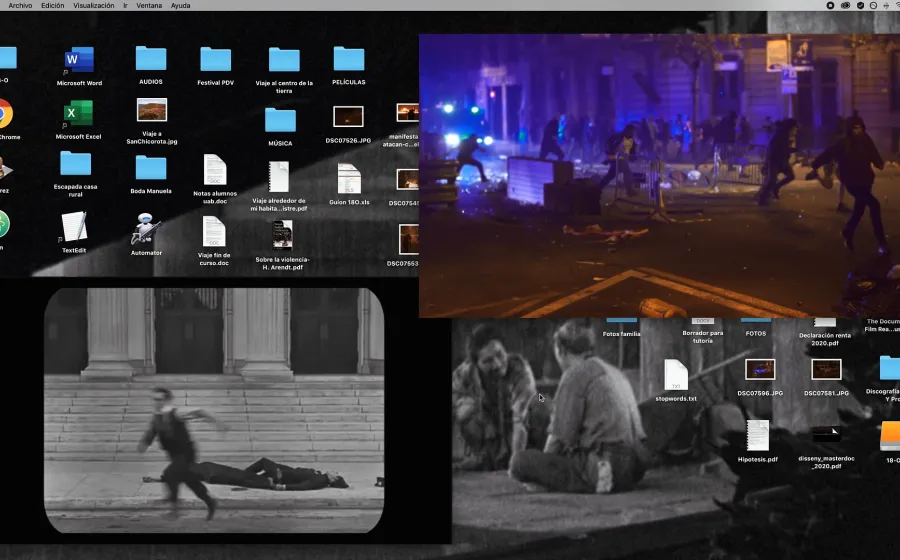Select the Viaje a SanChicorota.jpg image file

[x=152, y=110]
